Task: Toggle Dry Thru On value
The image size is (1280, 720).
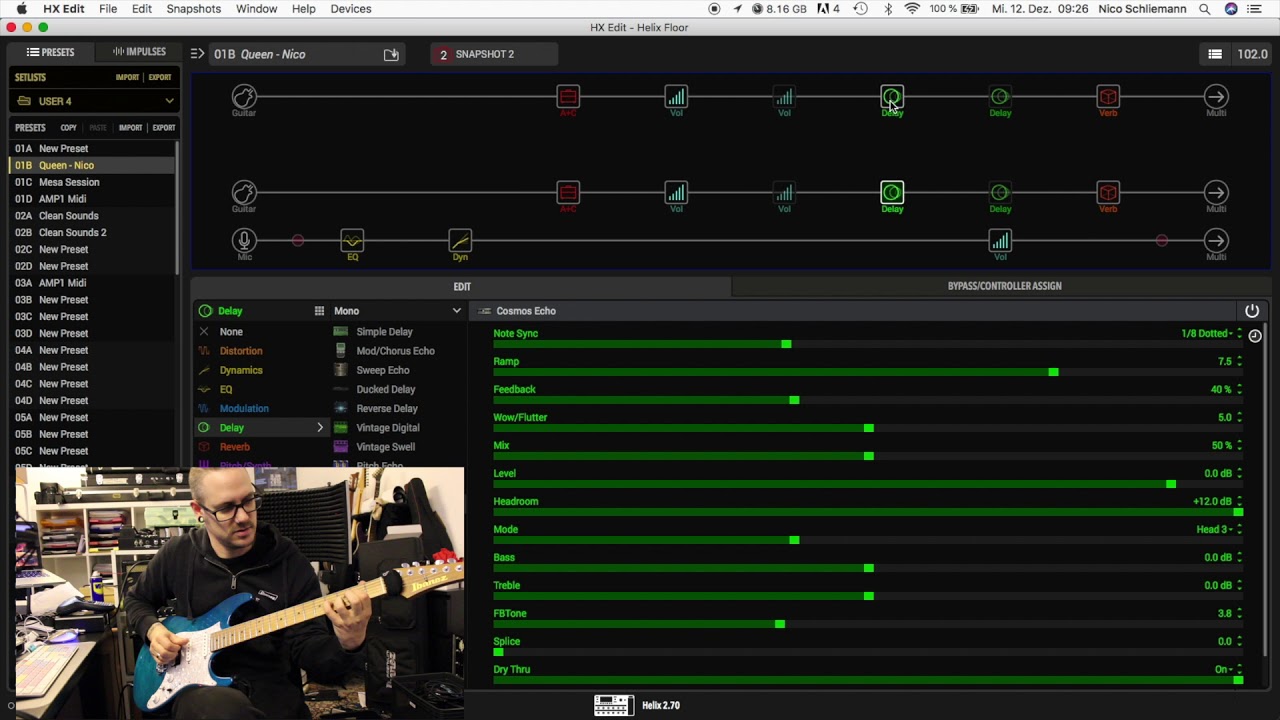Action: (x=1225, y=670)
